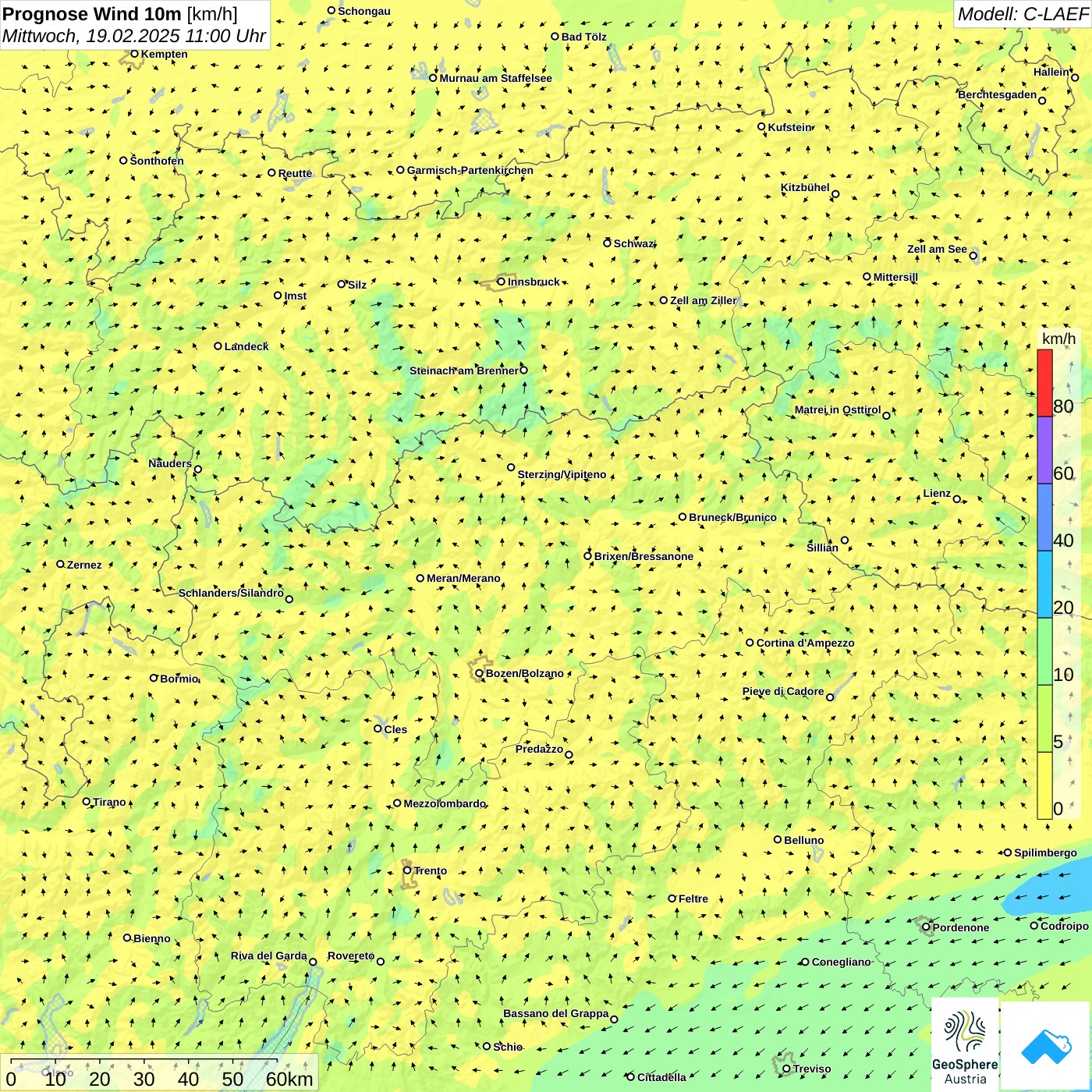This screenshot has height=1092, width=1092.
Task: Click the Bad Tölz city label
Action: pyautogui.click(x=583, y=37)
